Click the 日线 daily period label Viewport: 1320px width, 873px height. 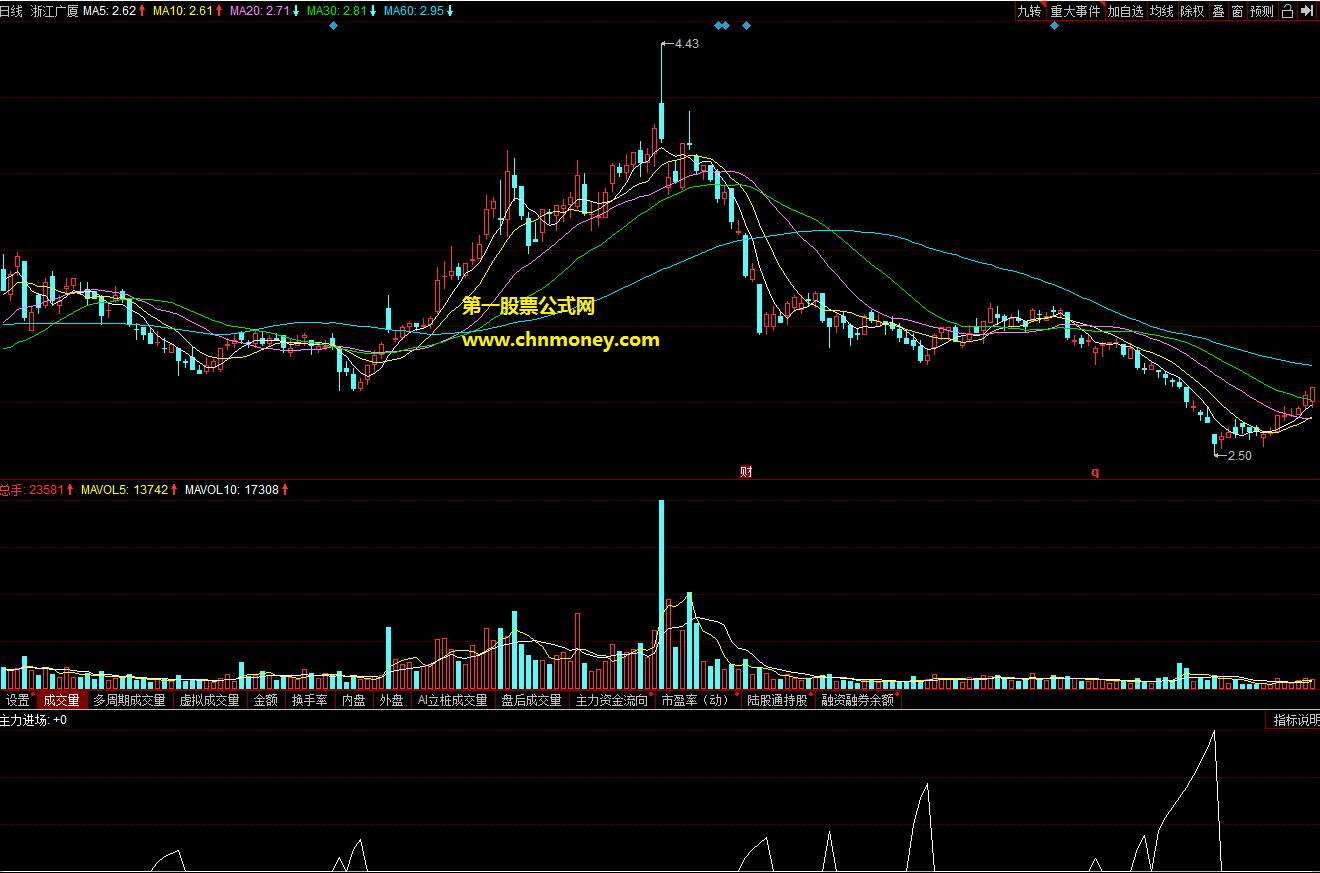click(11, 11)
